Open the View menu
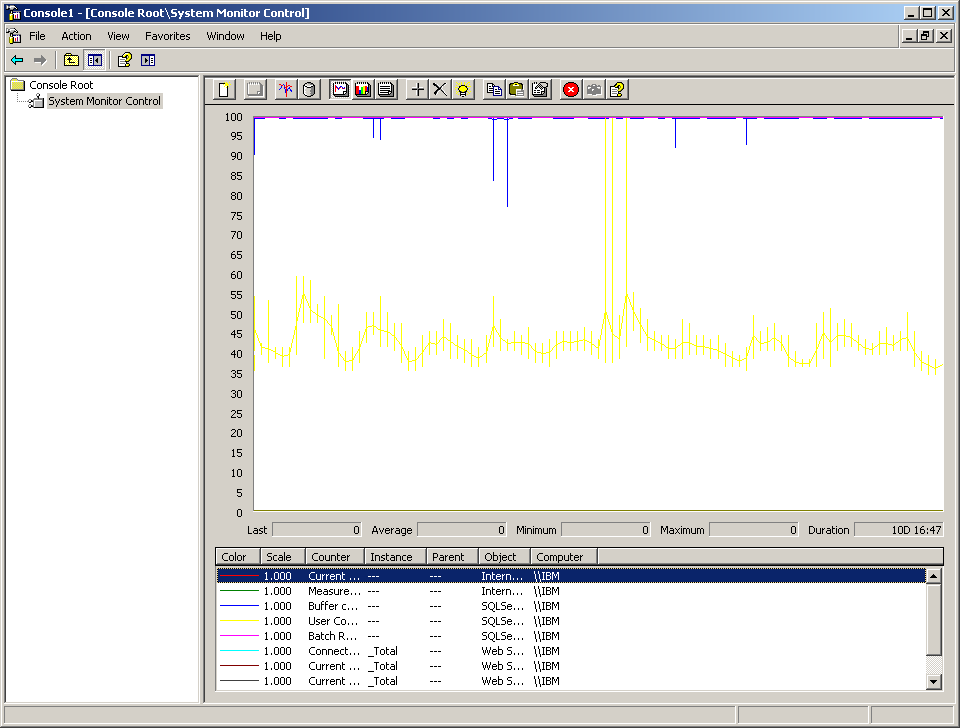This screenshot has height=728, width=960. coord(118,36)
